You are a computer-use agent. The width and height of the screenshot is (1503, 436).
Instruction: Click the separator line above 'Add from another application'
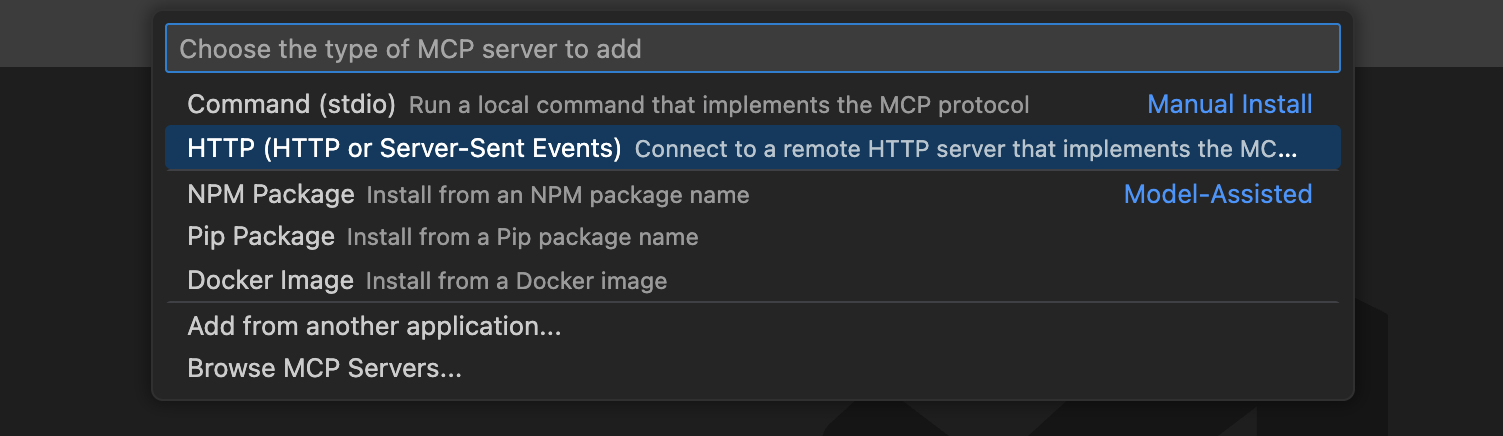(752, 302)
